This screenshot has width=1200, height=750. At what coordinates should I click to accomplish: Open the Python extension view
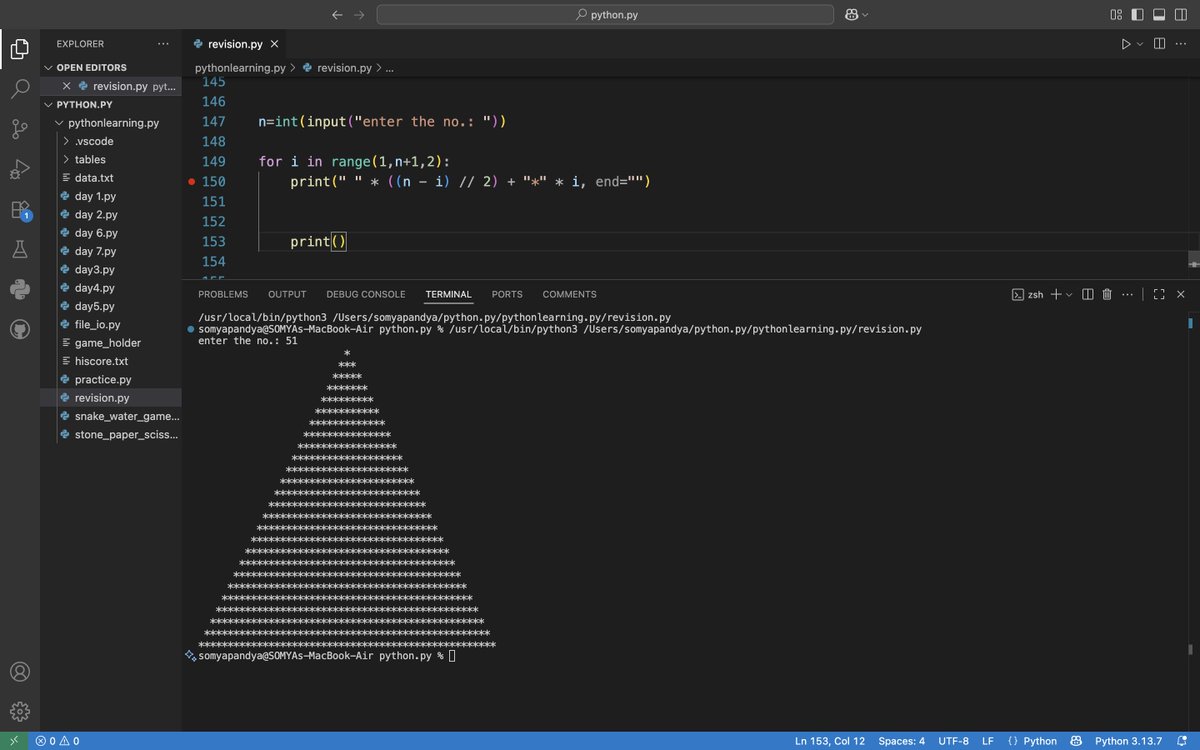click(x=20, y=289)
